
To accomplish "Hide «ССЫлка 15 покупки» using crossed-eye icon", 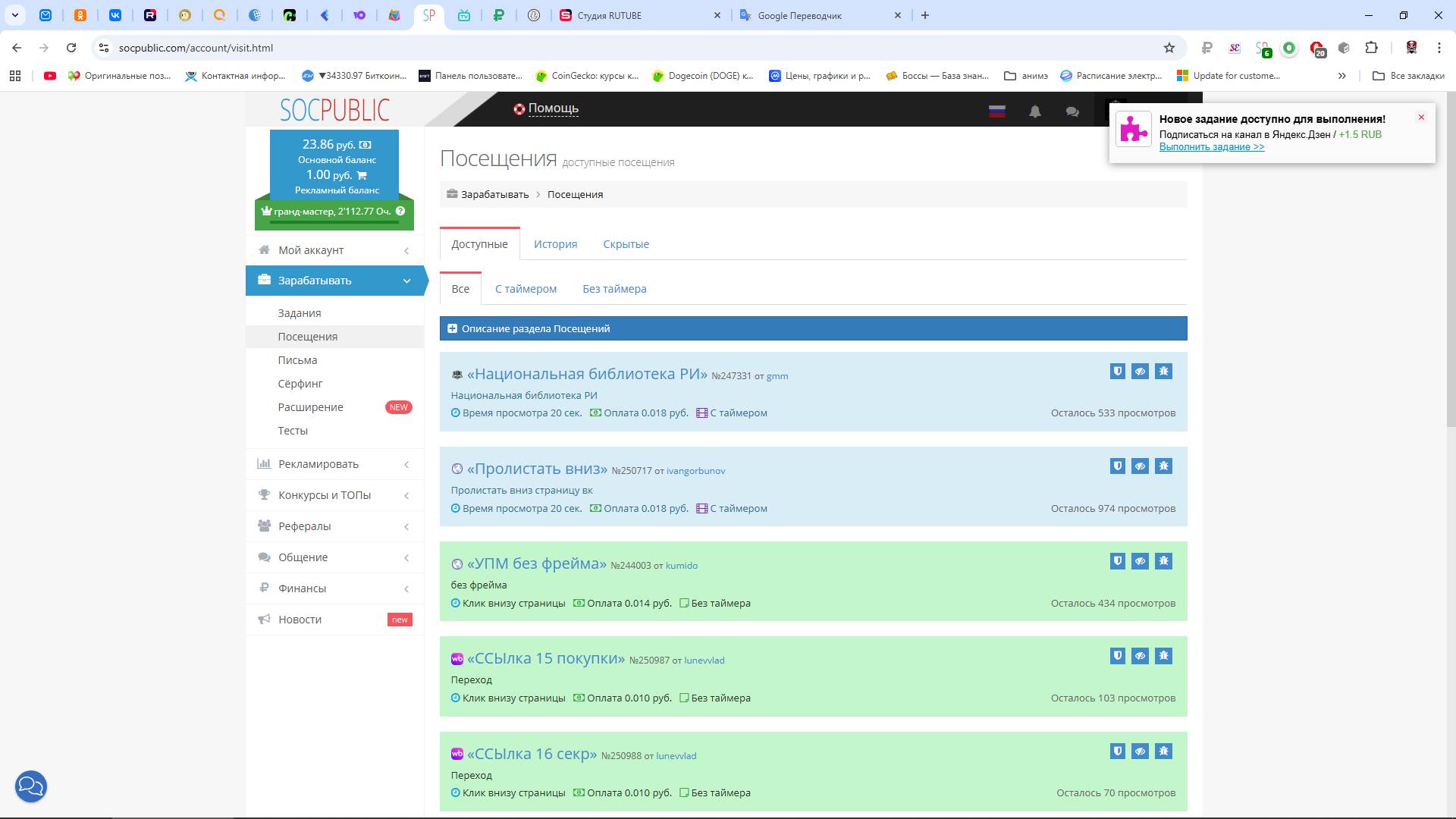I will [1141, 656].
